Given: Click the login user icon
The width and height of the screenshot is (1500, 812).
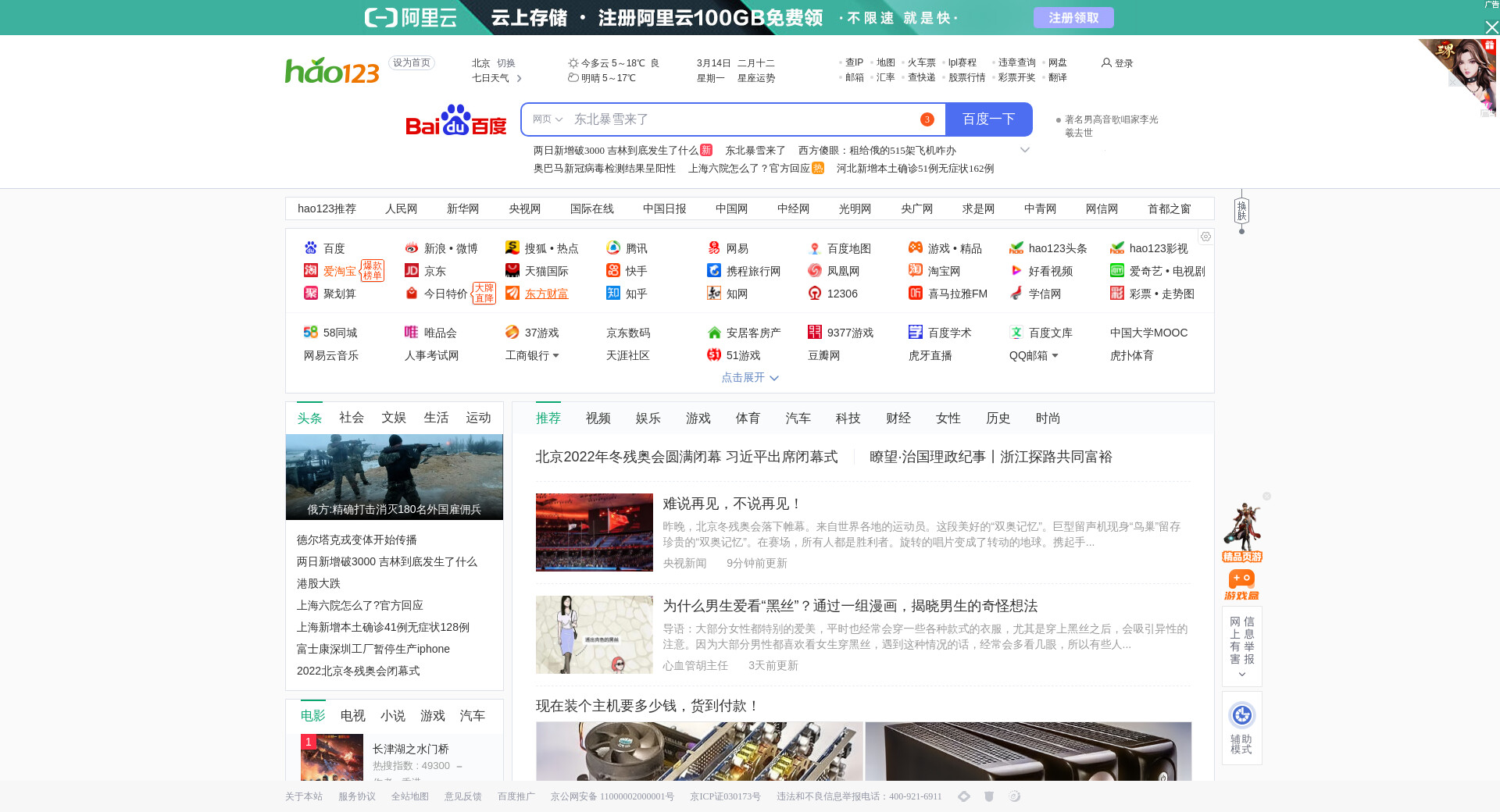Looking at the screenshot, I should pos(1106,62).
